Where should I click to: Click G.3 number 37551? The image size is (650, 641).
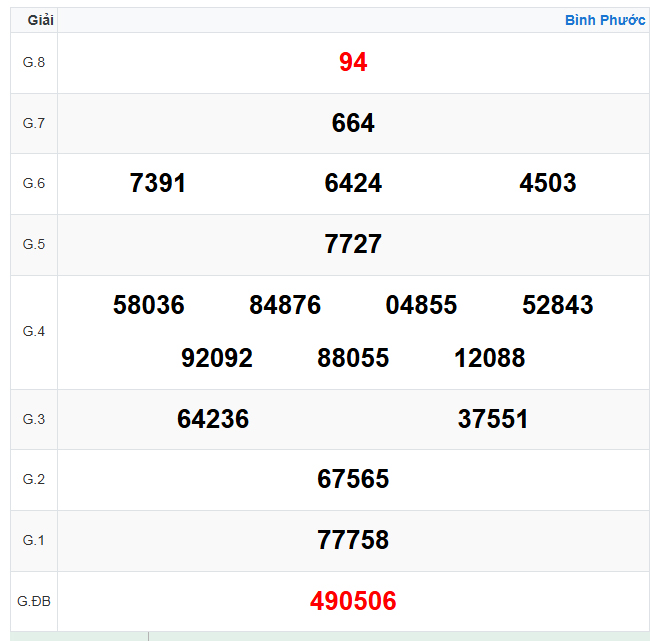(x=493, y=419)
